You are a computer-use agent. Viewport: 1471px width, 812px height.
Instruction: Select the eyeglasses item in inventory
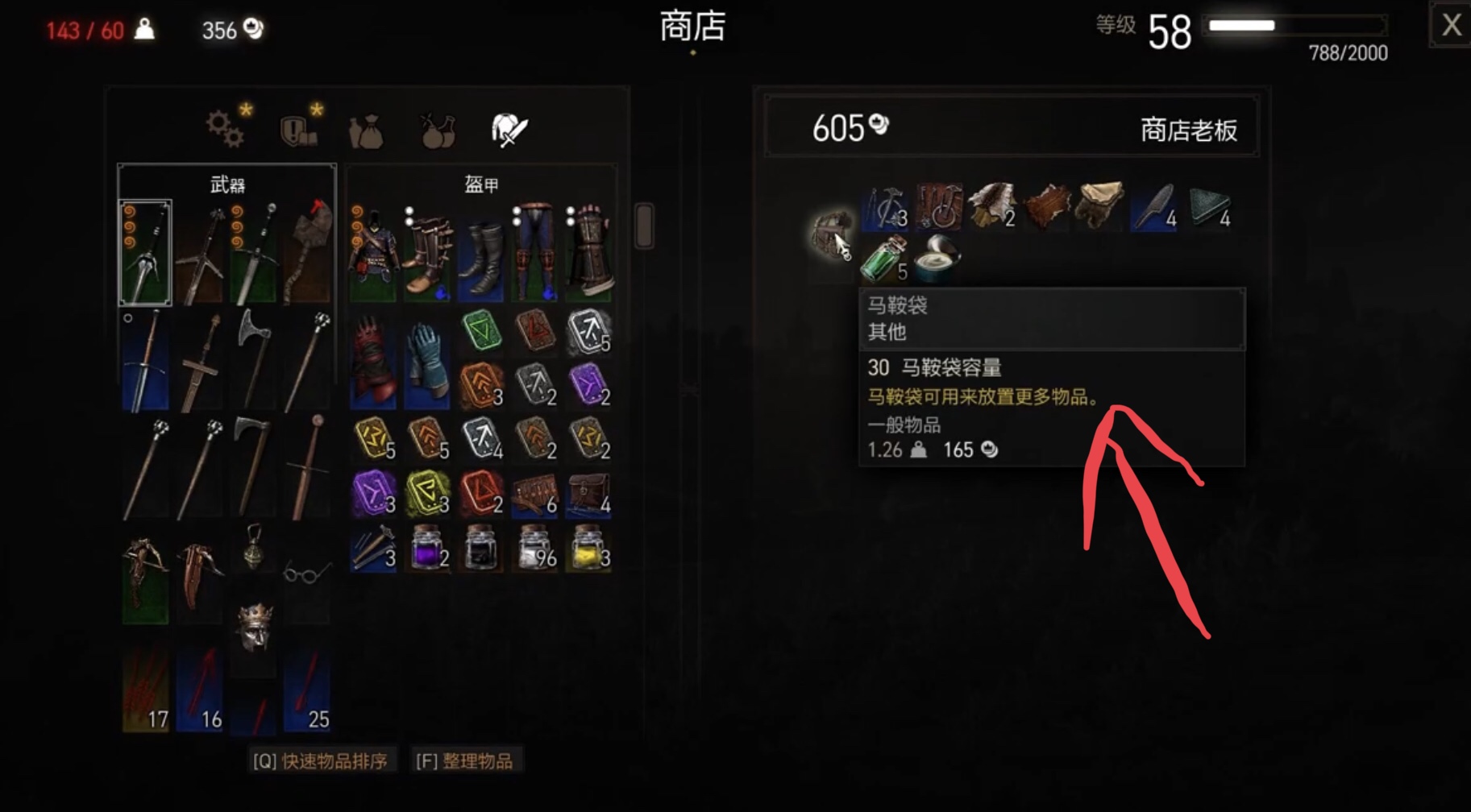click(306, 573)
